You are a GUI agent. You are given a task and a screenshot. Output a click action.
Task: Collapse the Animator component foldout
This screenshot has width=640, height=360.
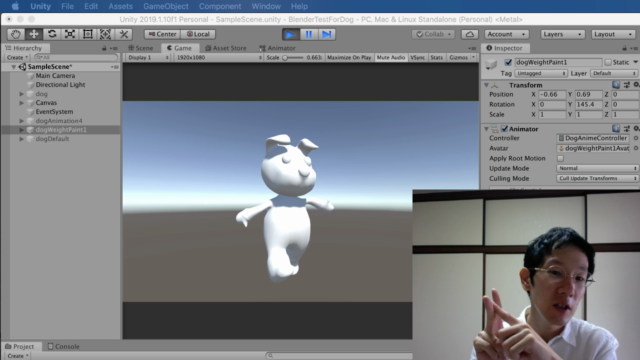(x=486, y=129)
